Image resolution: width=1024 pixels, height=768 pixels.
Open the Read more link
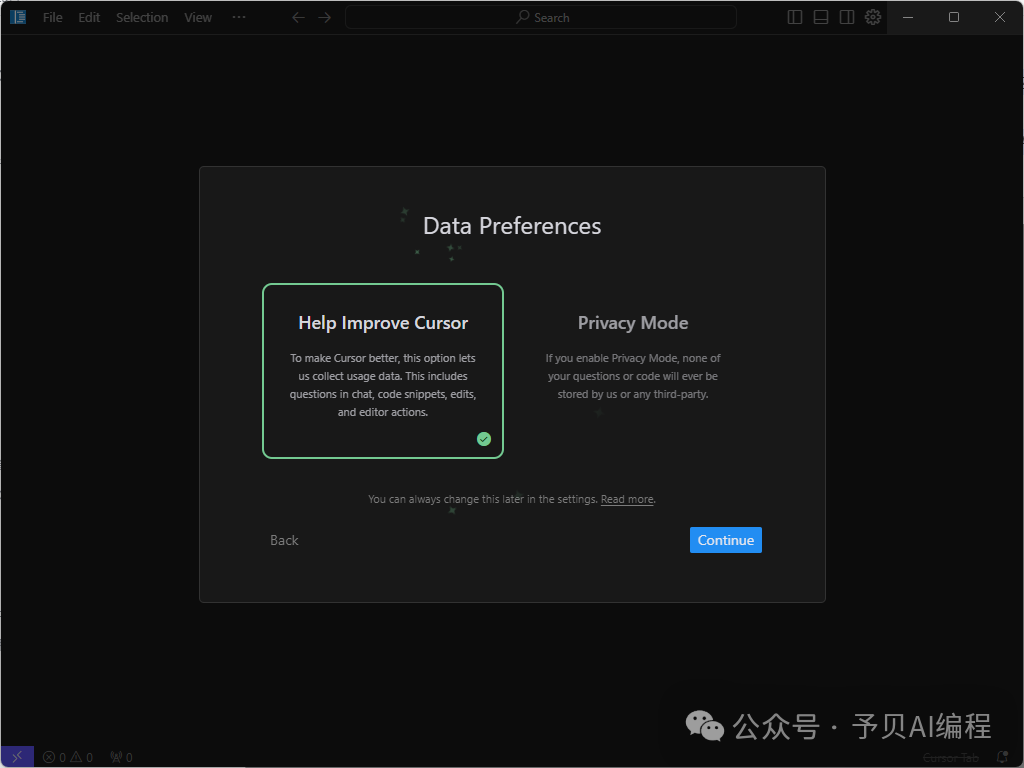pyautogui.click(x=627, y=499)
